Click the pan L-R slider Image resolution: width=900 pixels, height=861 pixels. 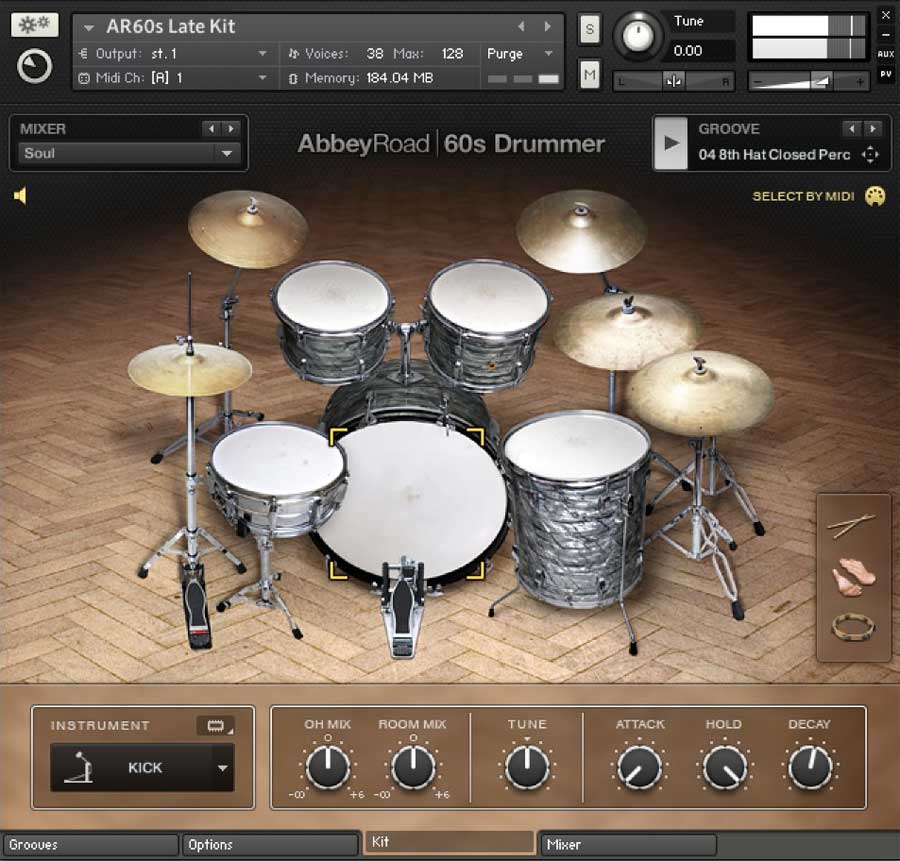[674, 82]
